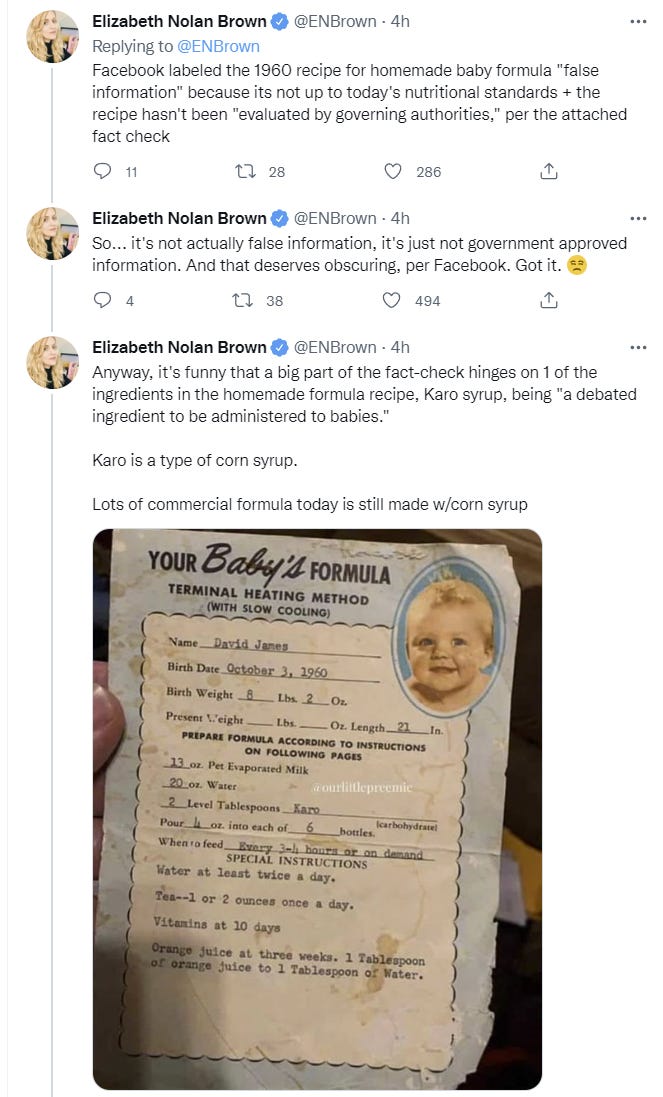The width and height of the screenshot is (663, 1097).
Task: Like the tweet with 286 likes
Action: click(393, 171)
